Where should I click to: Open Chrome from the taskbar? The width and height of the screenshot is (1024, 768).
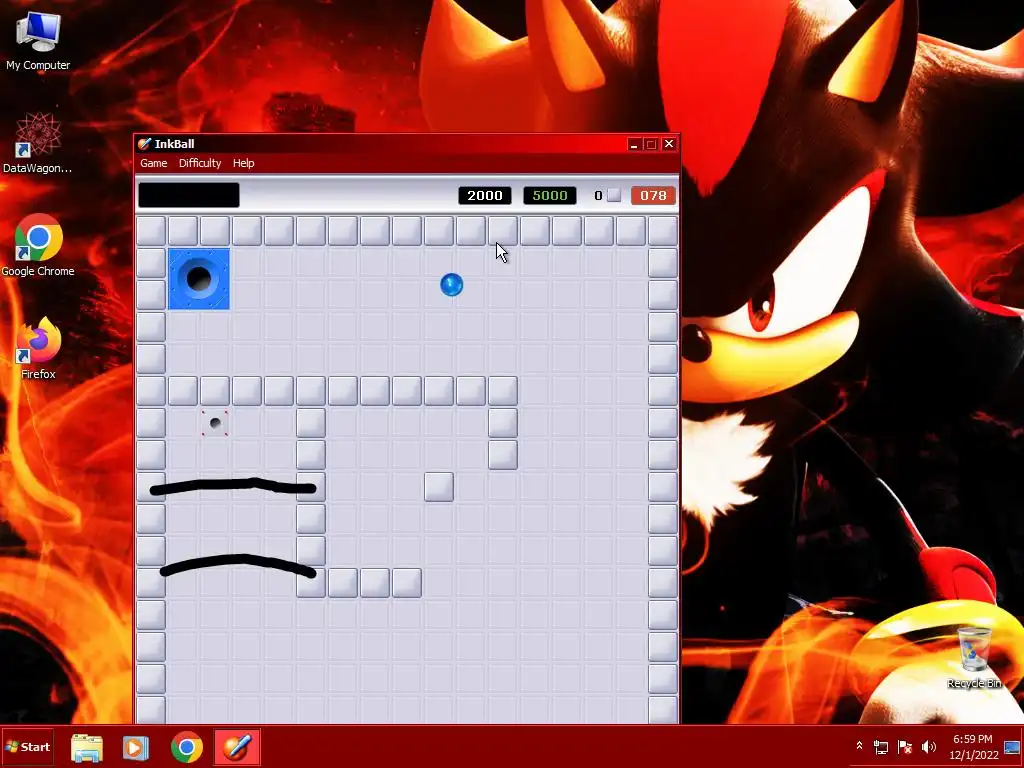pos(187,747)
